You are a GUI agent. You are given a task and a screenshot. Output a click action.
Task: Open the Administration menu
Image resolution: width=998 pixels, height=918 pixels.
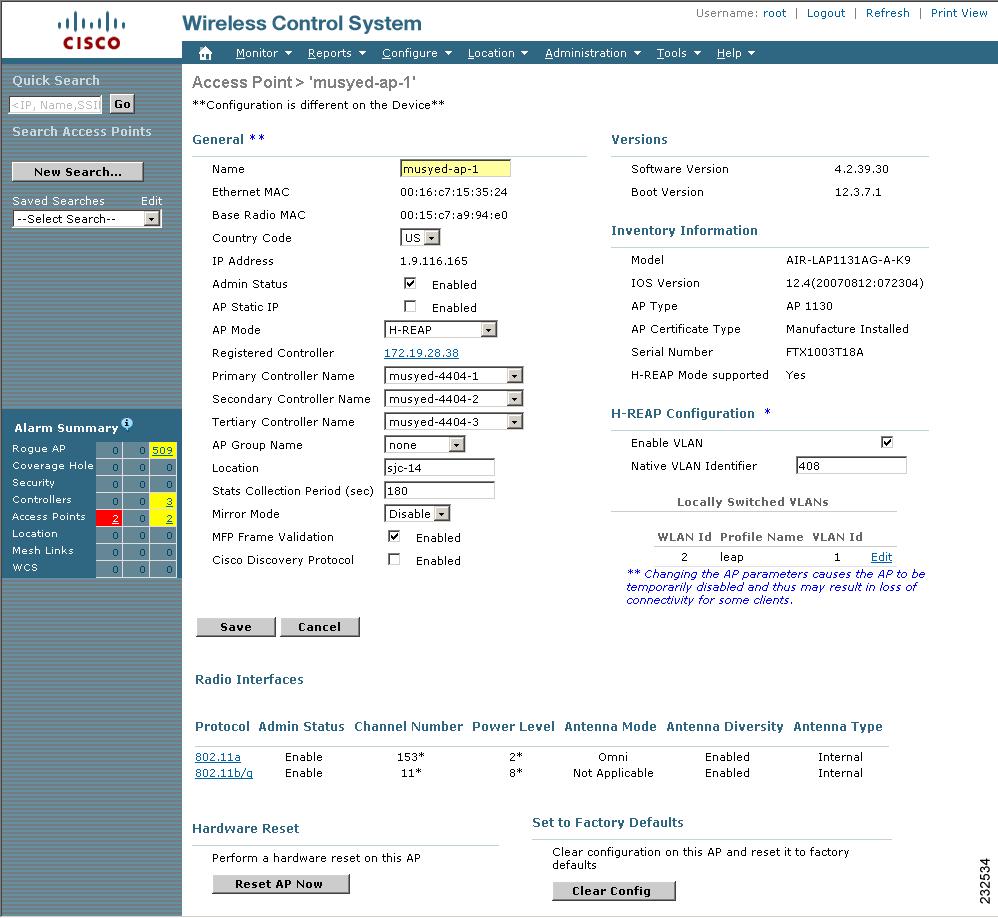coord(593,53)
